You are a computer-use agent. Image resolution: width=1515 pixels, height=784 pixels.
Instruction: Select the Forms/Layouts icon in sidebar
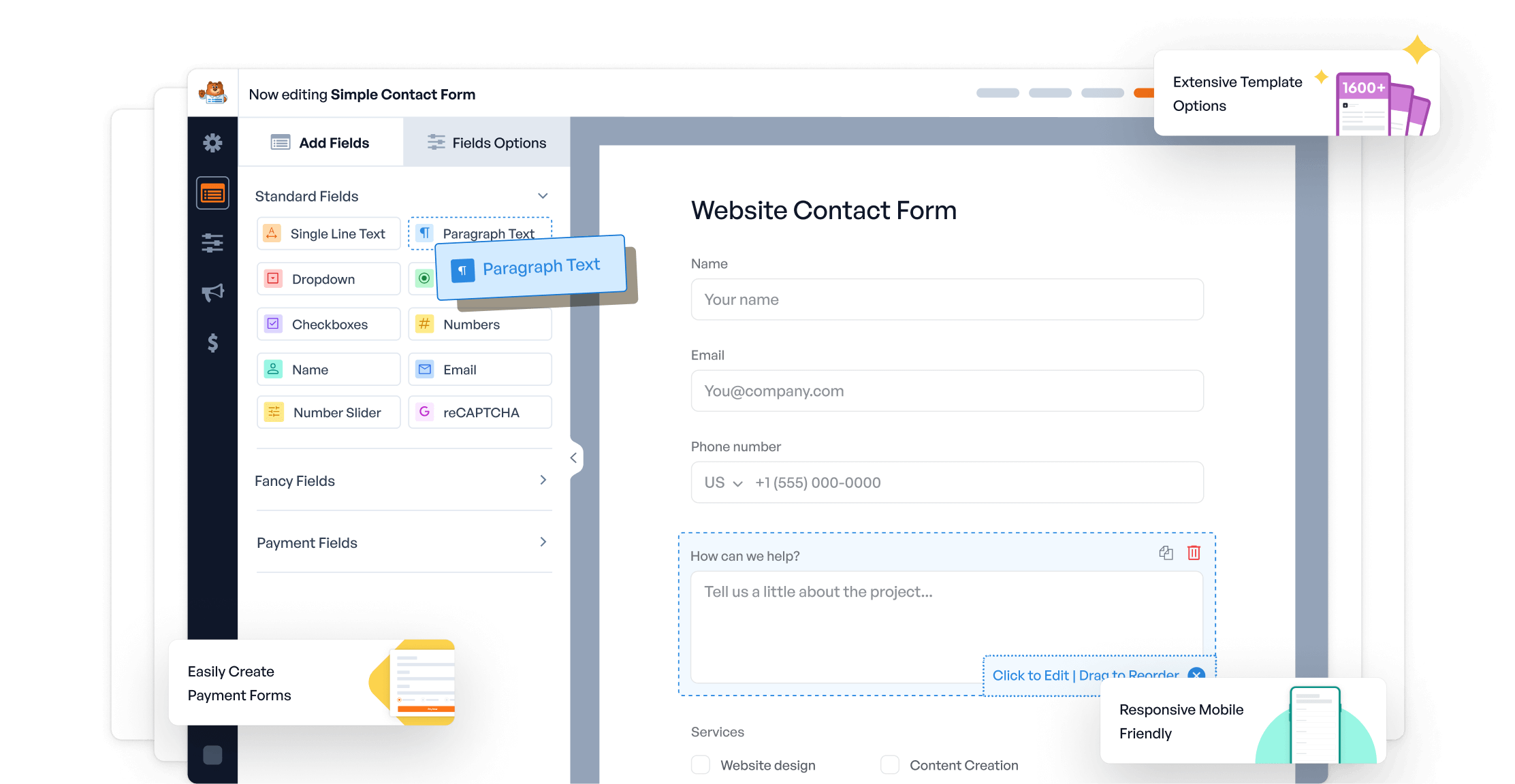pos(213,192)
